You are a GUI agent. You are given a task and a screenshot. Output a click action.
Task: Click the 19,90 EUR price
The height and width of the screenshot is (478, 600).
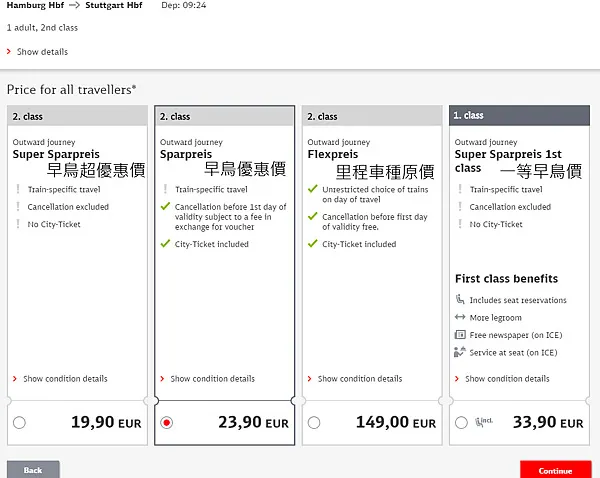[x=106, y=422]
